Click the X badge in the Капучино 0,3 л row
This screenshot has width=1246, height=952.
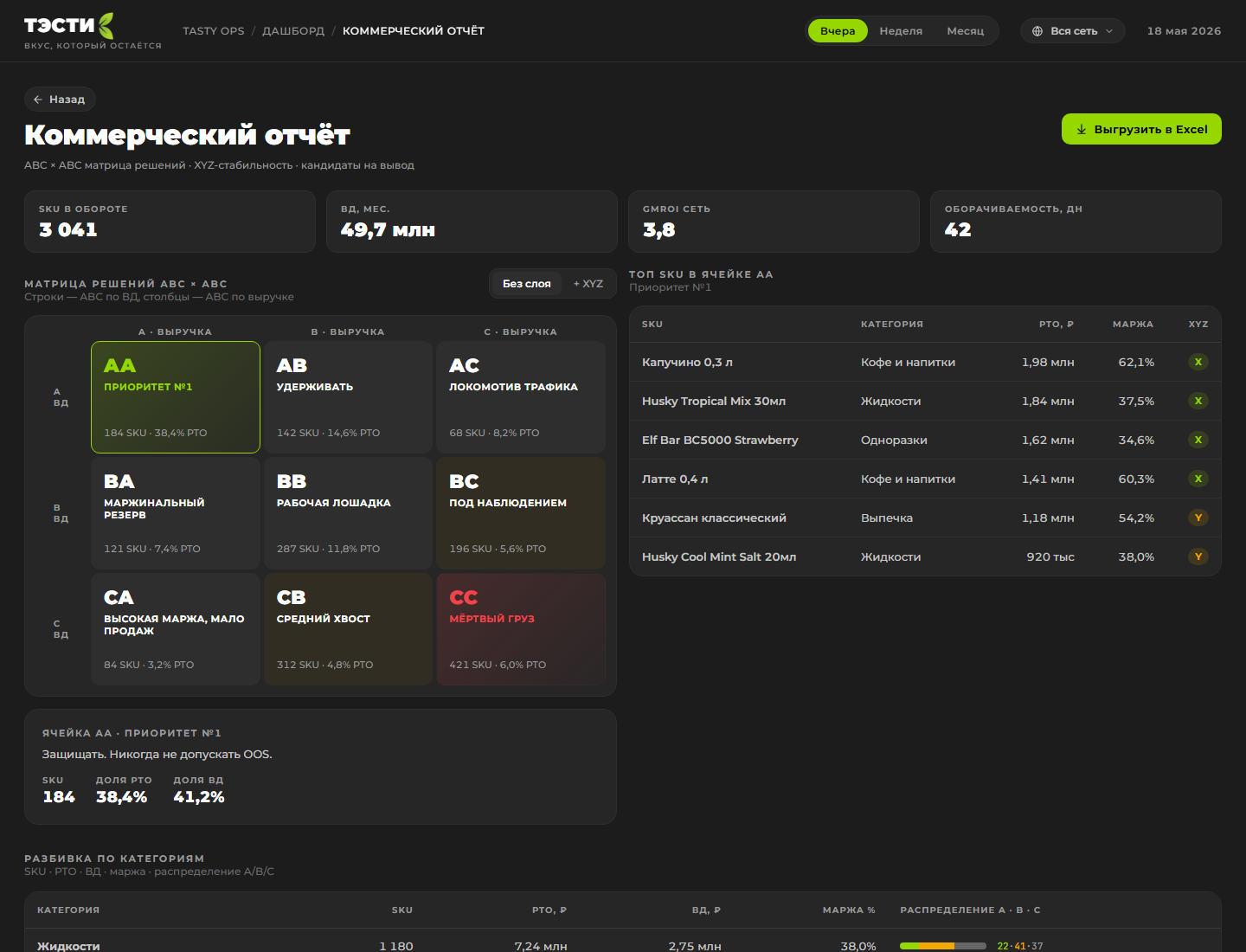(x=1198, y=362)
